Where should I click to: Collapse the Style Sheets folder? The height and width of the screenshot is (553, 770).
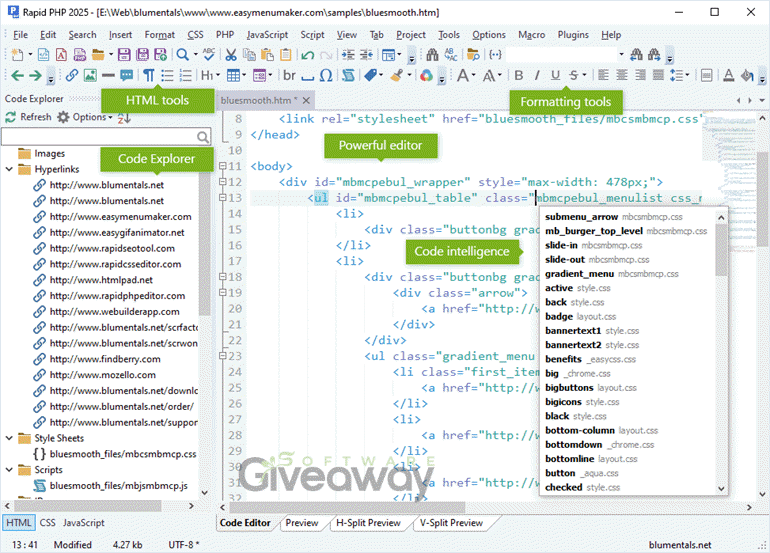click(9, 438)
